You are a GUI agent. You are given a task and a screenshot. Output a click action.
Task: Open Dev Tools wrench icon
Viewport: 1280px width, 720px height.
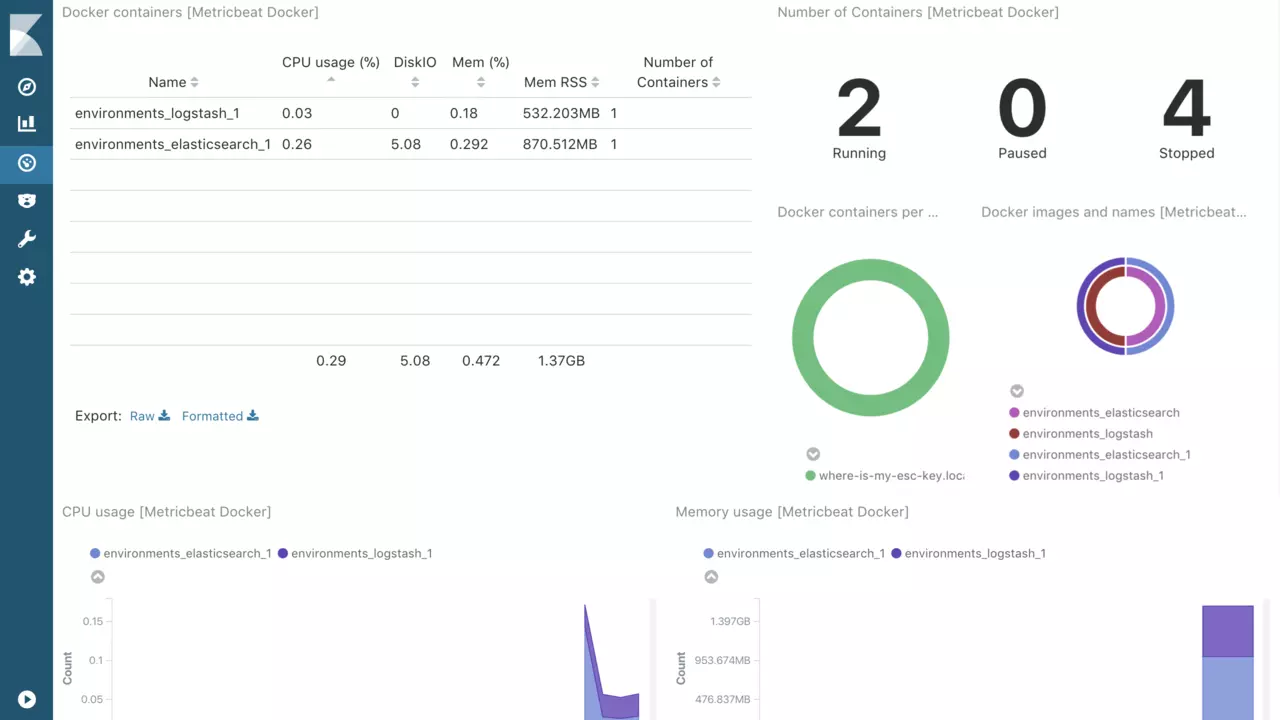tap(27, 239)
